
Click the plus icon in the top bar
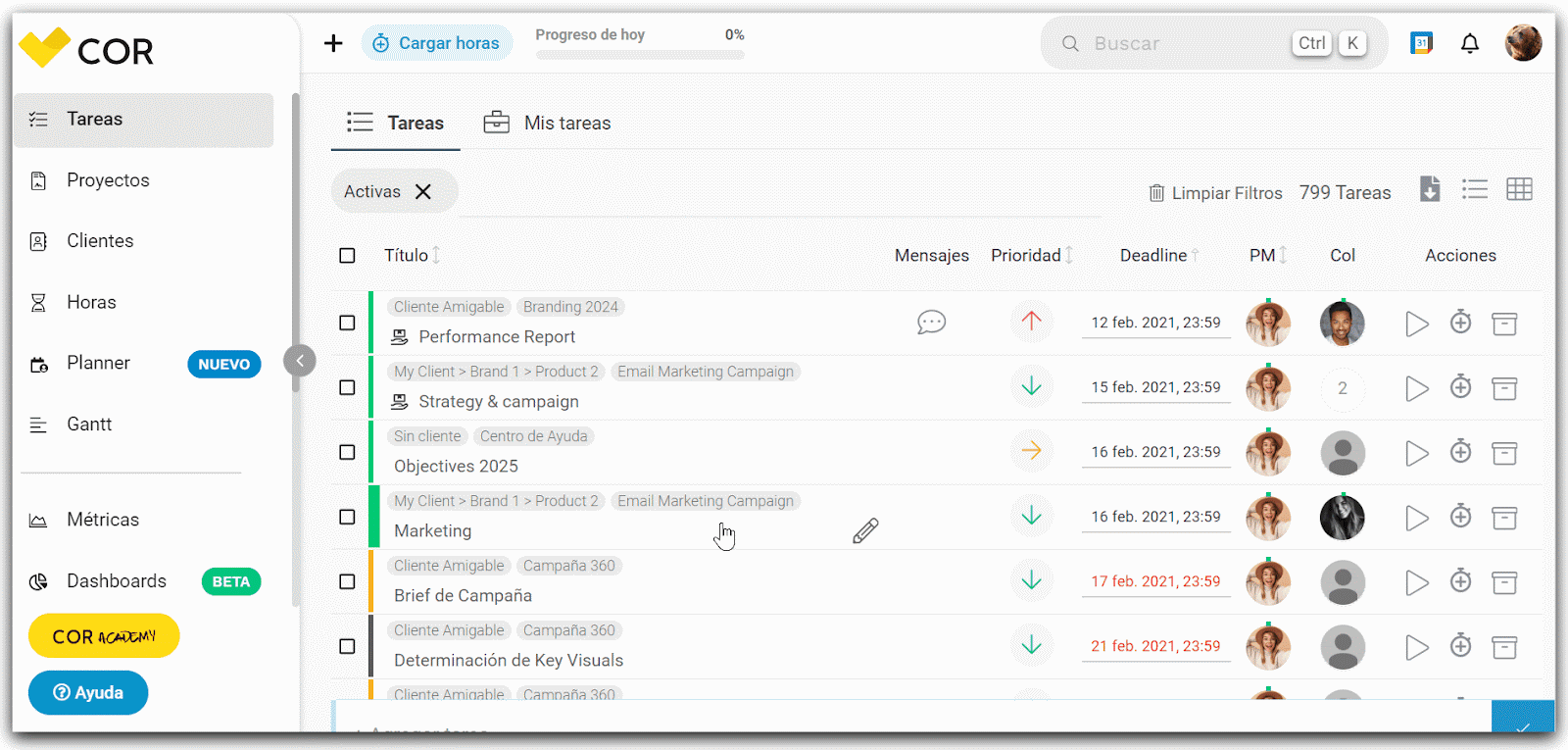coord(333,43)
